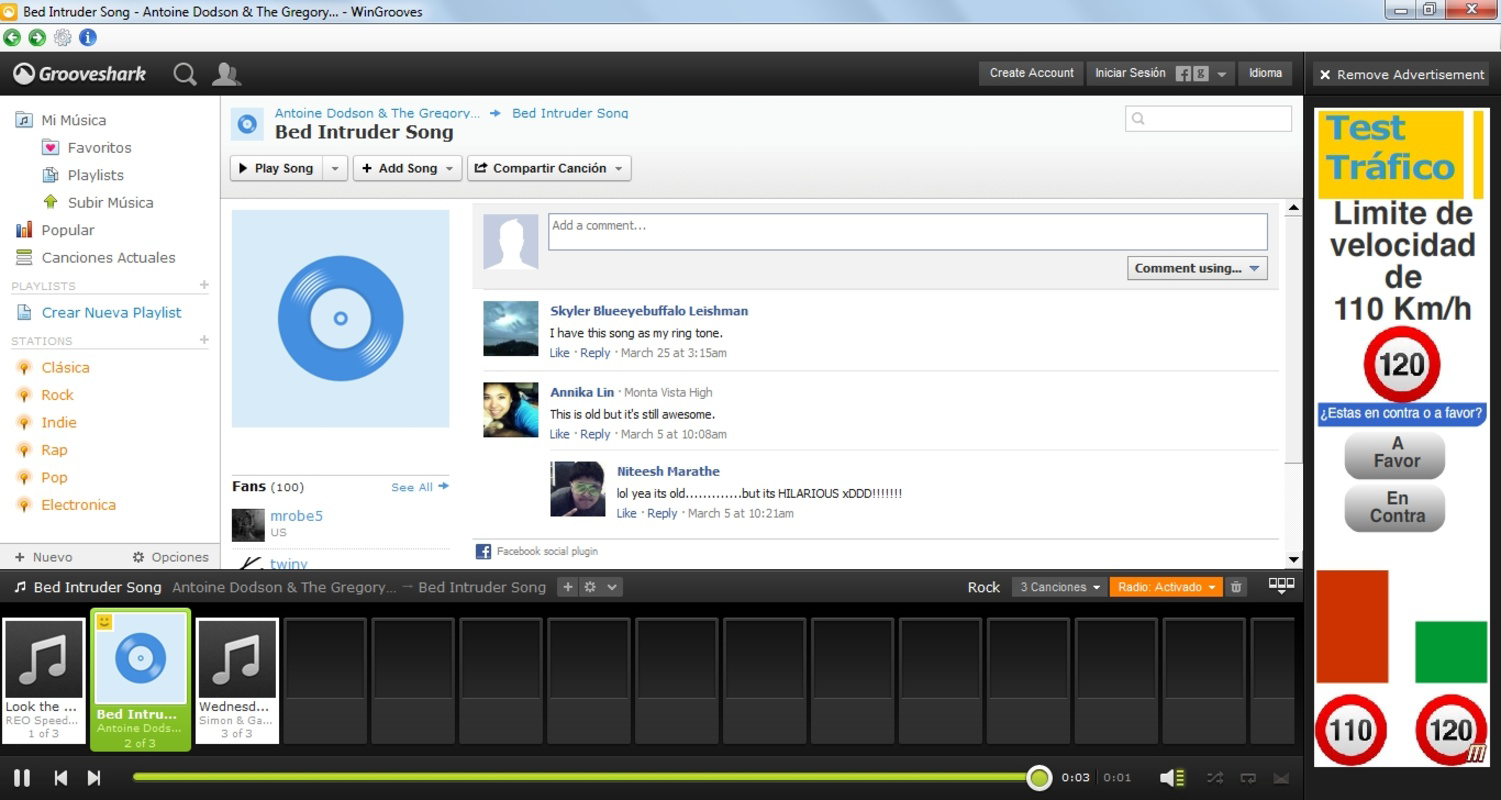Go forward with the green forward arrow

click(x=37, y=38)
